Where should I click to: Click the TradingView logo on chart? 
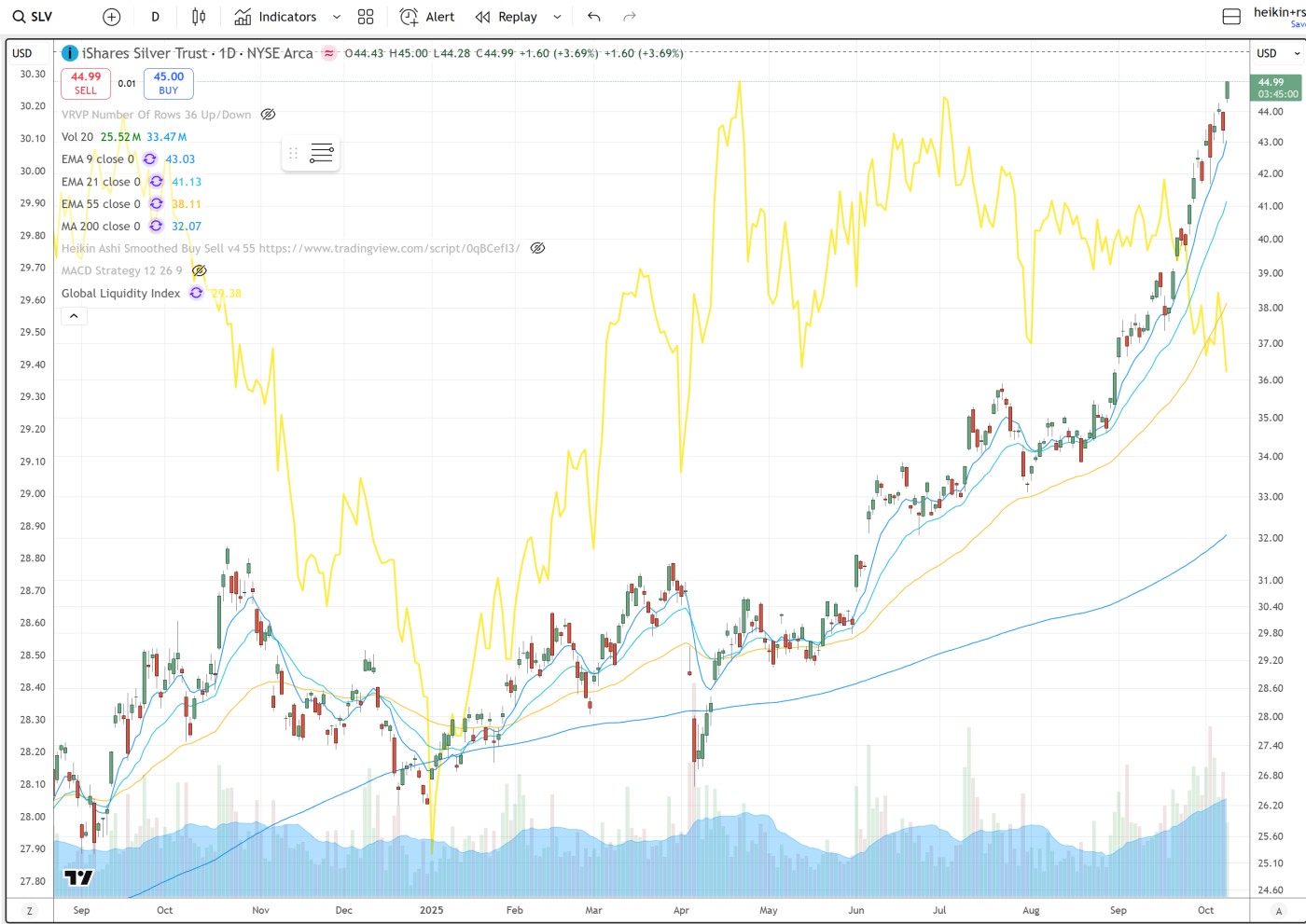78,876
